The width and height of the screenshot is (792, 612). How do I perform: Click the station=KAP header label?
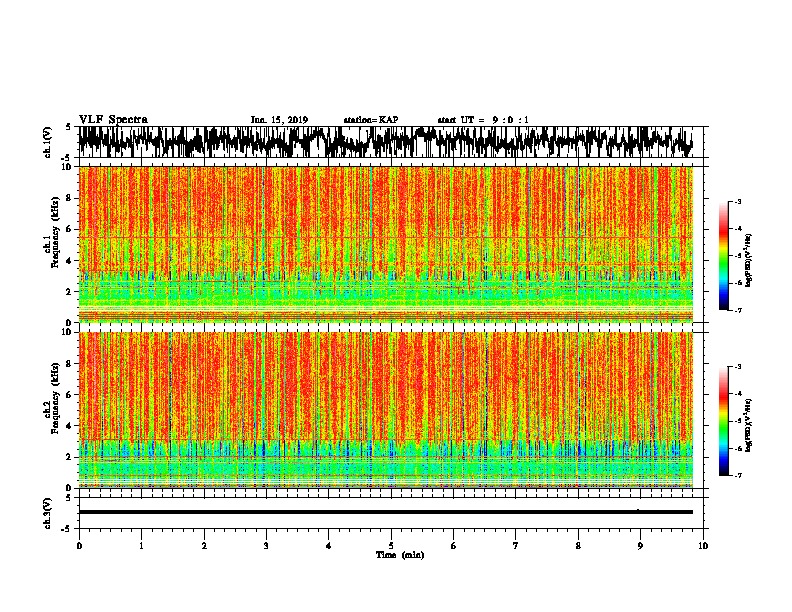pos(371,120)
